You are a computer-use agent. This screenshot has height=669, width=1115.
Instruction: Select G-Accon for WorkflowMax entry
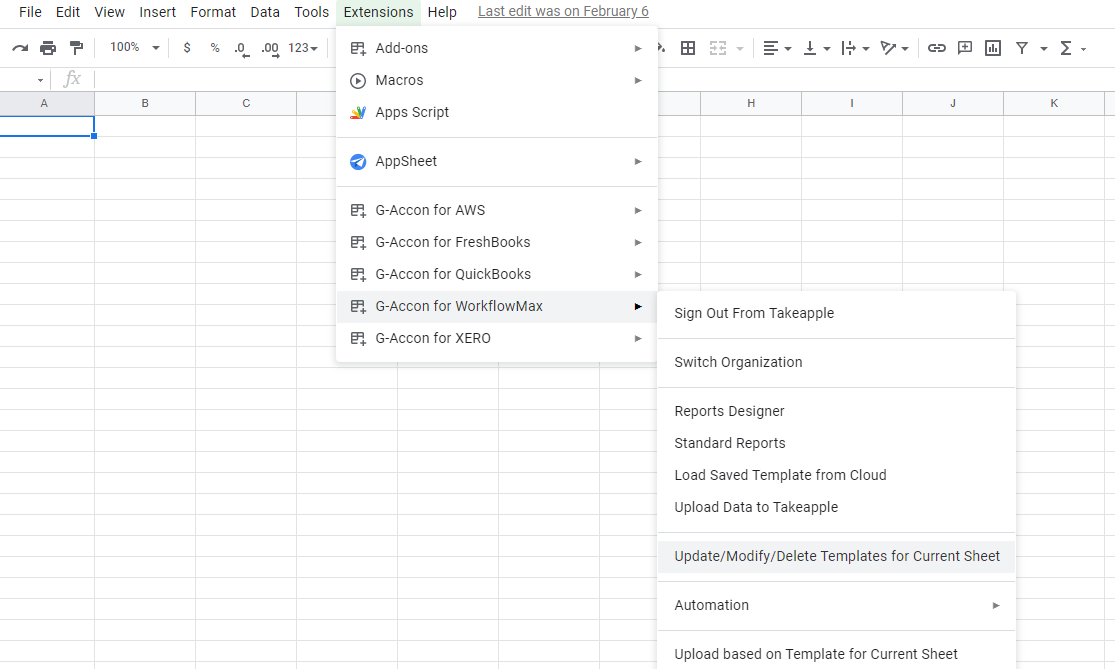click(x=496, y=306)
